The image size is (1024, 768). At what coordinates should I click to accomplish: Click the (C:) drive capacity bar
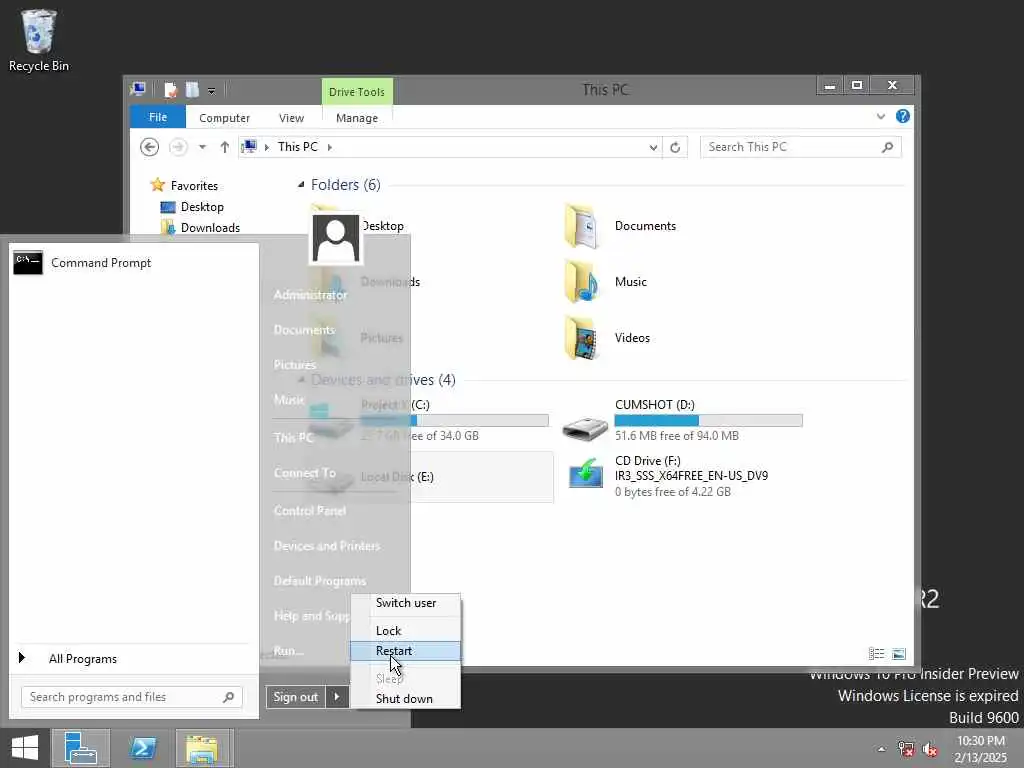pyautogui.click(x=455, y=421)
